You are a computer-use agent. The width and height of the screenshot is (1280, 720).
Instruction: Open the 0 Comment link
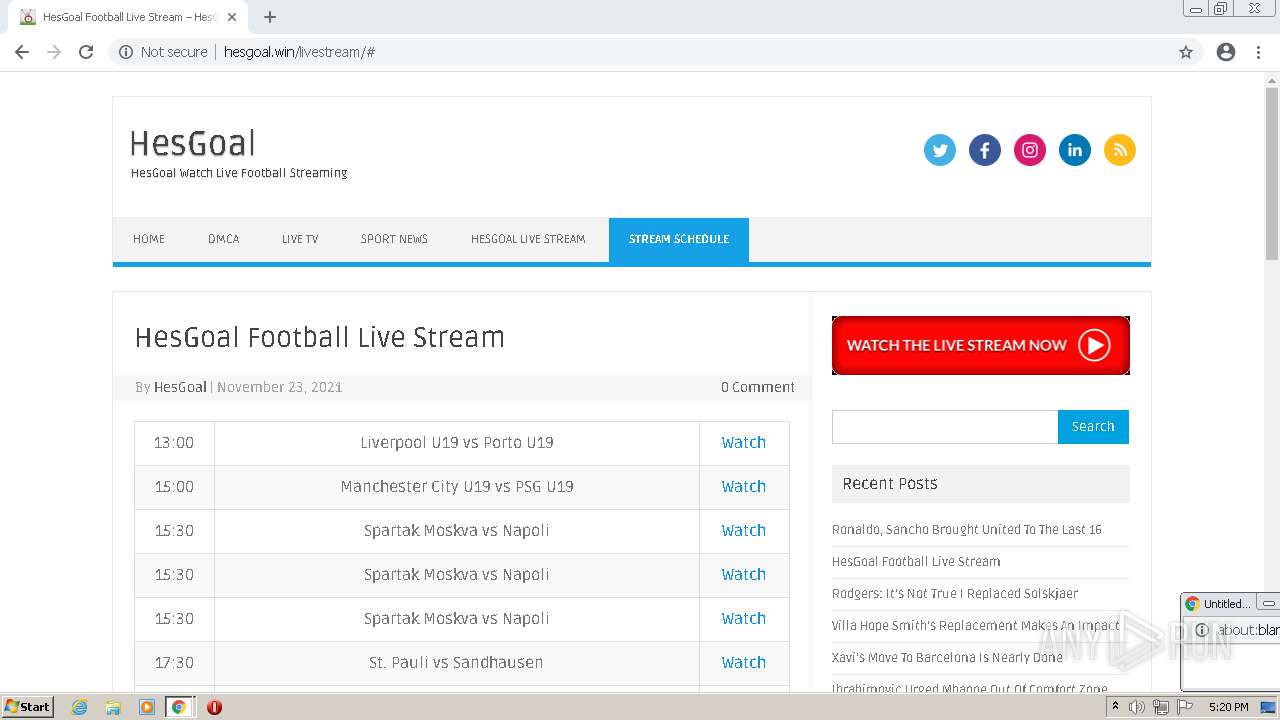click(x=758, y=387)
